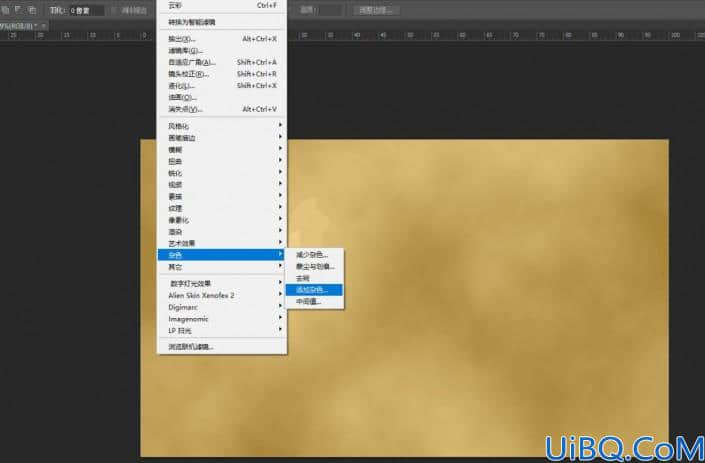Viewport: 705px width, 463px height.
Task: Choose 去斑 in the noise submenu
Action: pyautogui.click(x=314, y=278)
